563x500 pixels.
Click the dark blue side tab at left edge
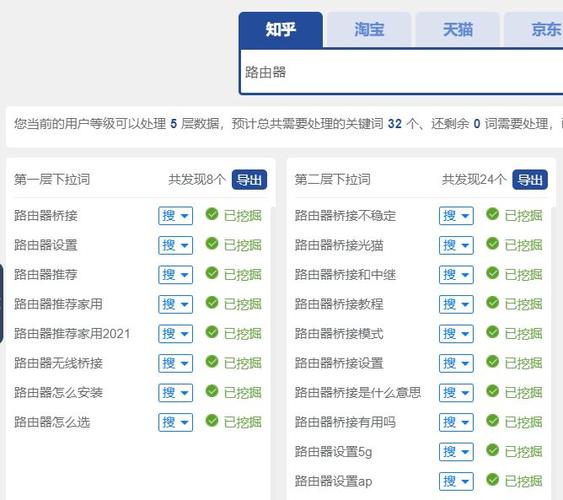[1, 304]
